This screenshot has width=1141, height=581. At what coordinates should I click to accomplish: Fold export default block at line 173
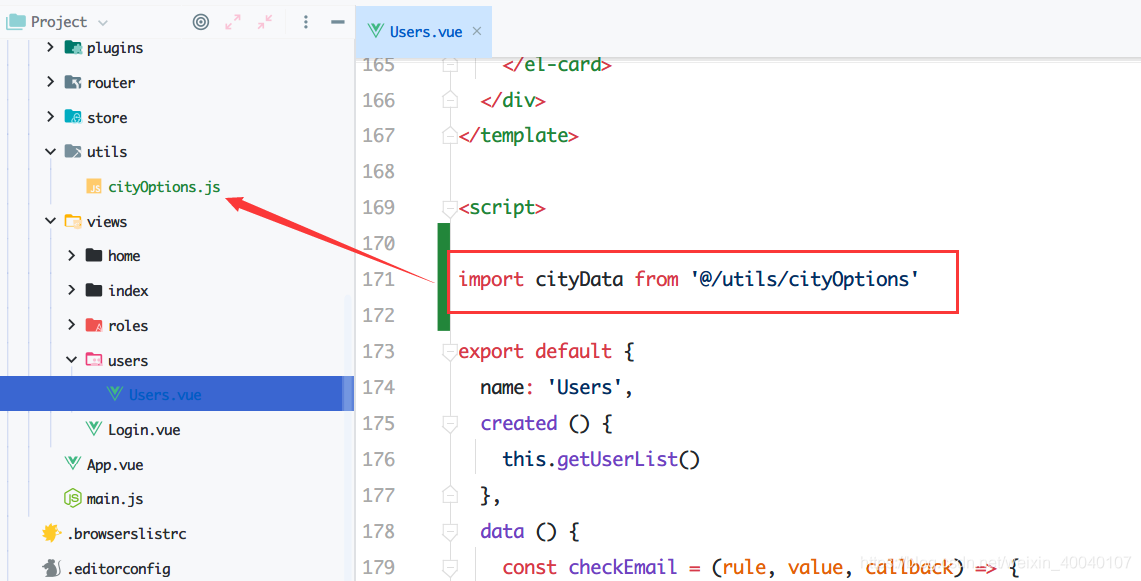(x=450, y=352)
